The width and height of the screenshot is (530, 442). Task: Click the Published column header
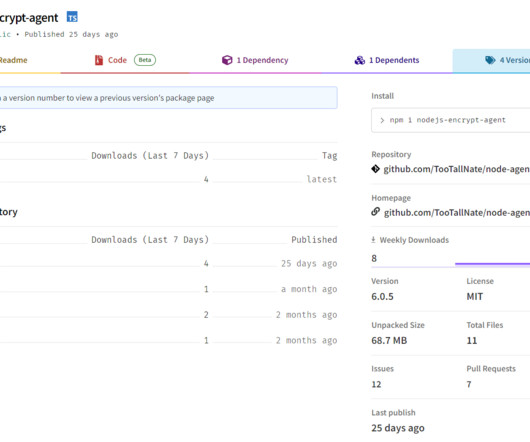(x=314, y=240)
